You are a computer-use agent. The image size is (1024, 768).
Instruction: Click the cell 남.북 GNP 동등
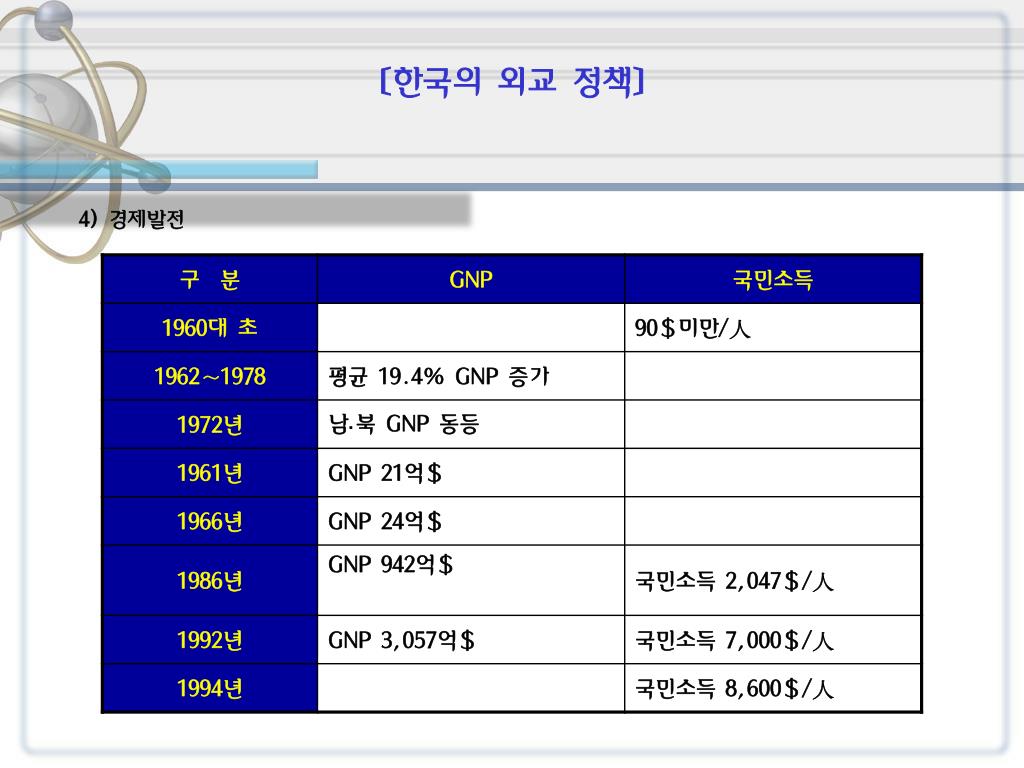[471, 424]
